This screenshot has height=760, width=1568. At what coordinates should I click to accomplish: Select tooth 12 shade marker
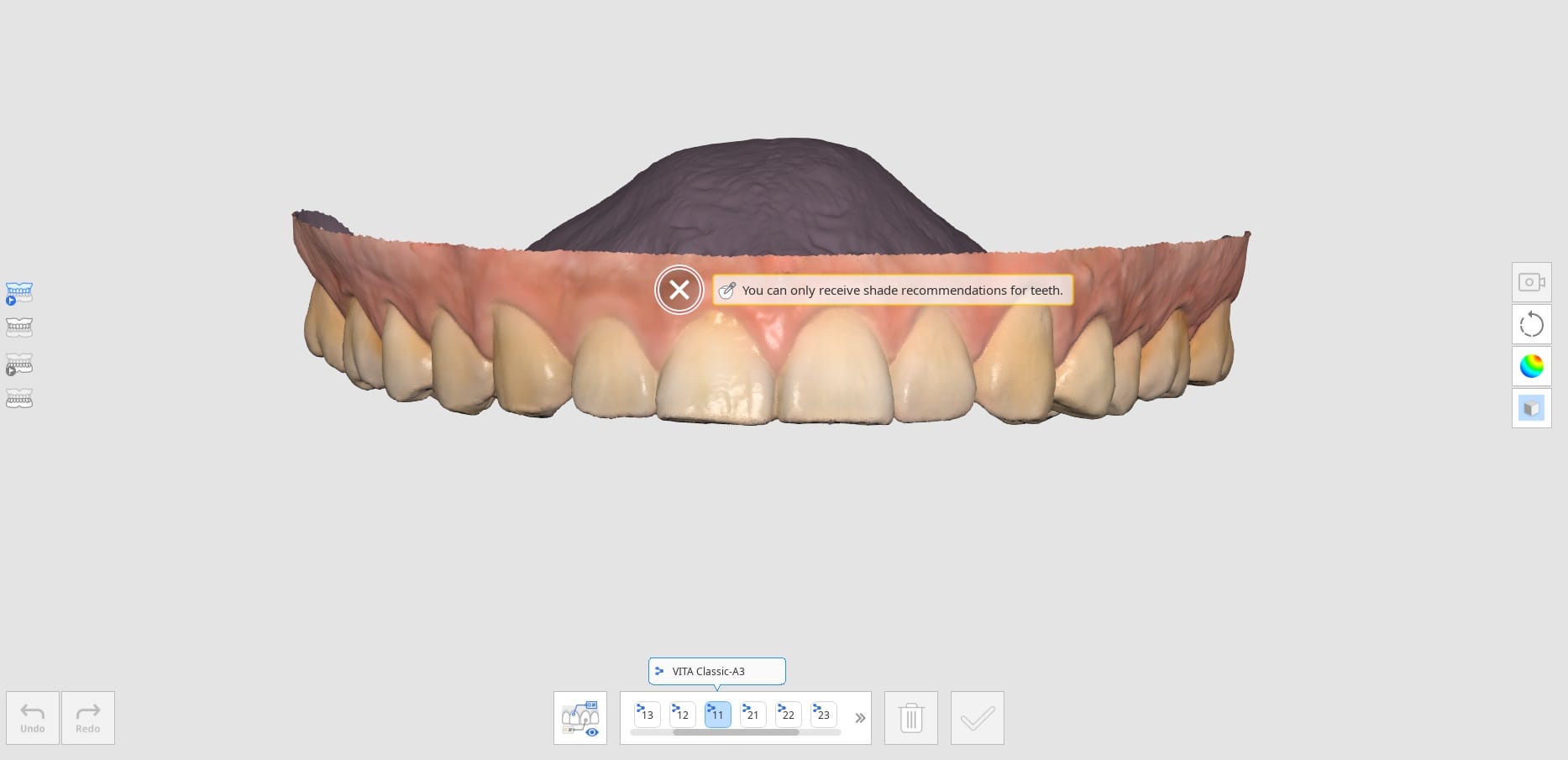(682, 714)
